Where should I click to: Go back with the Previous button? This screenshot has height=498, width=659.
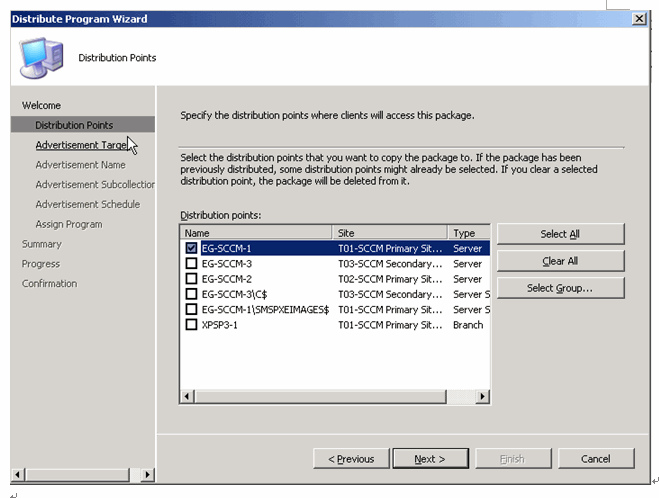click(351, 458)
